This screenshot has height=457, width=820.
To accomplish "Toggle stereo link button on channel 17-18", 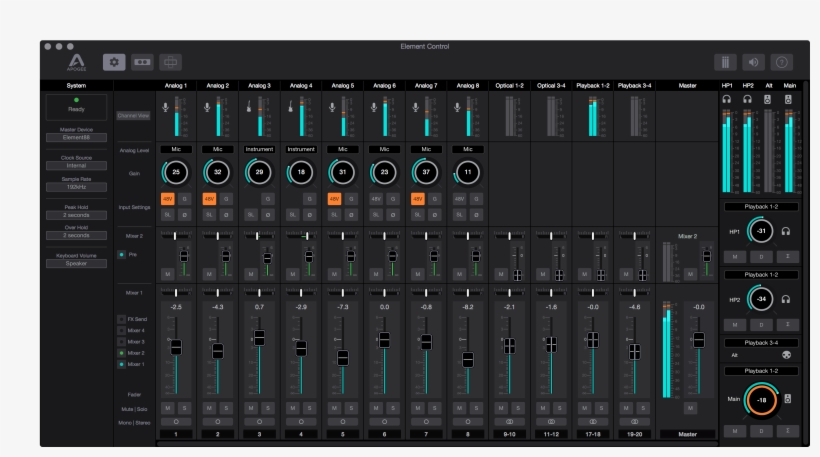I will pos(593,421).
